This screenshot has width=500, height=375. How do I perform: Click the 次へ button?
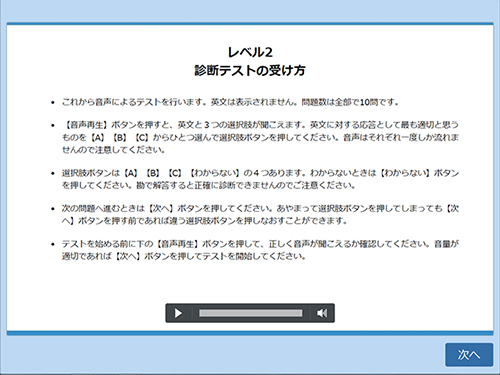(x=469, y=355)
